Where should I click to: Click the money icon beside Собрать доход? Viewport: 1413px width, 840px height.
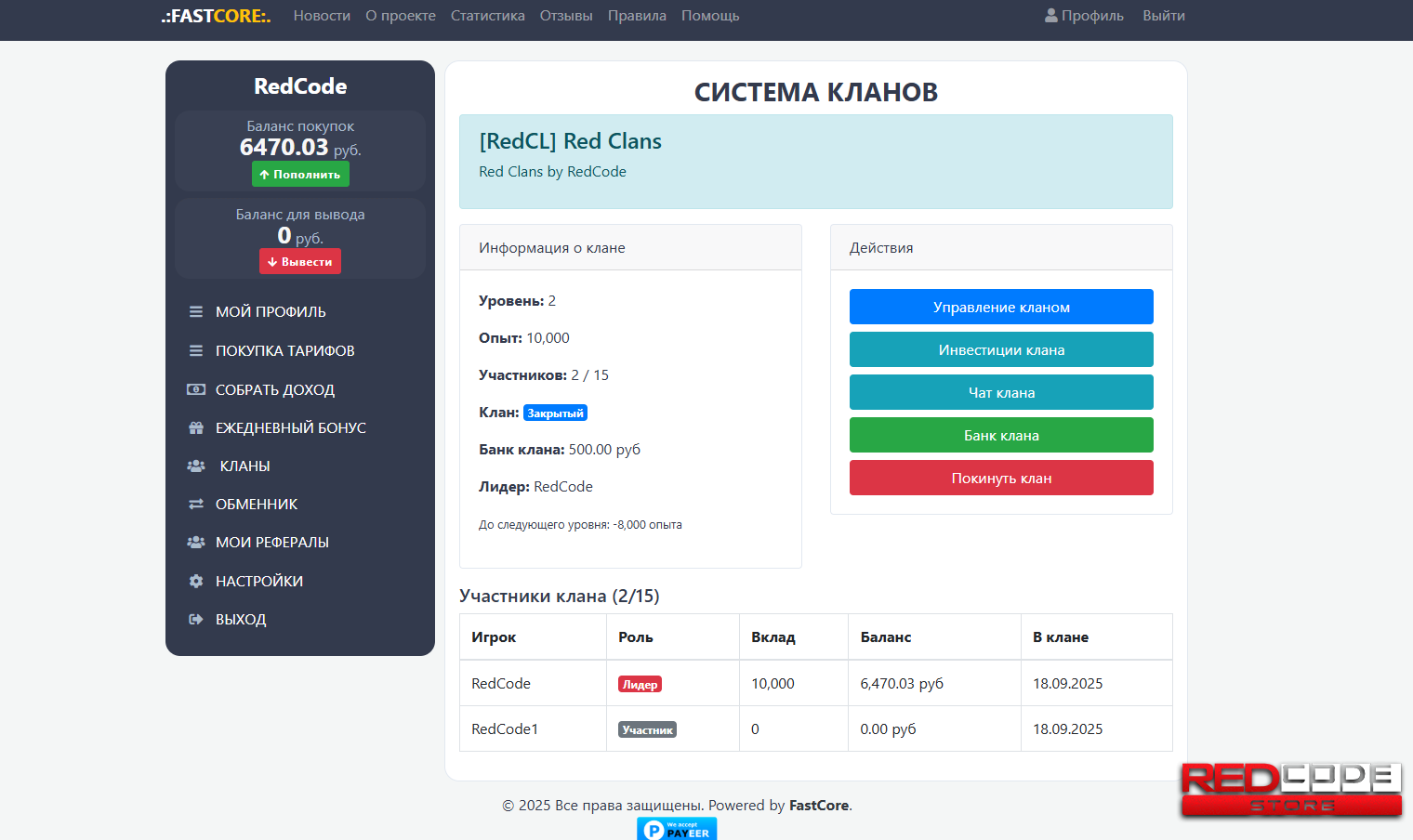click(x=196, y=390)
